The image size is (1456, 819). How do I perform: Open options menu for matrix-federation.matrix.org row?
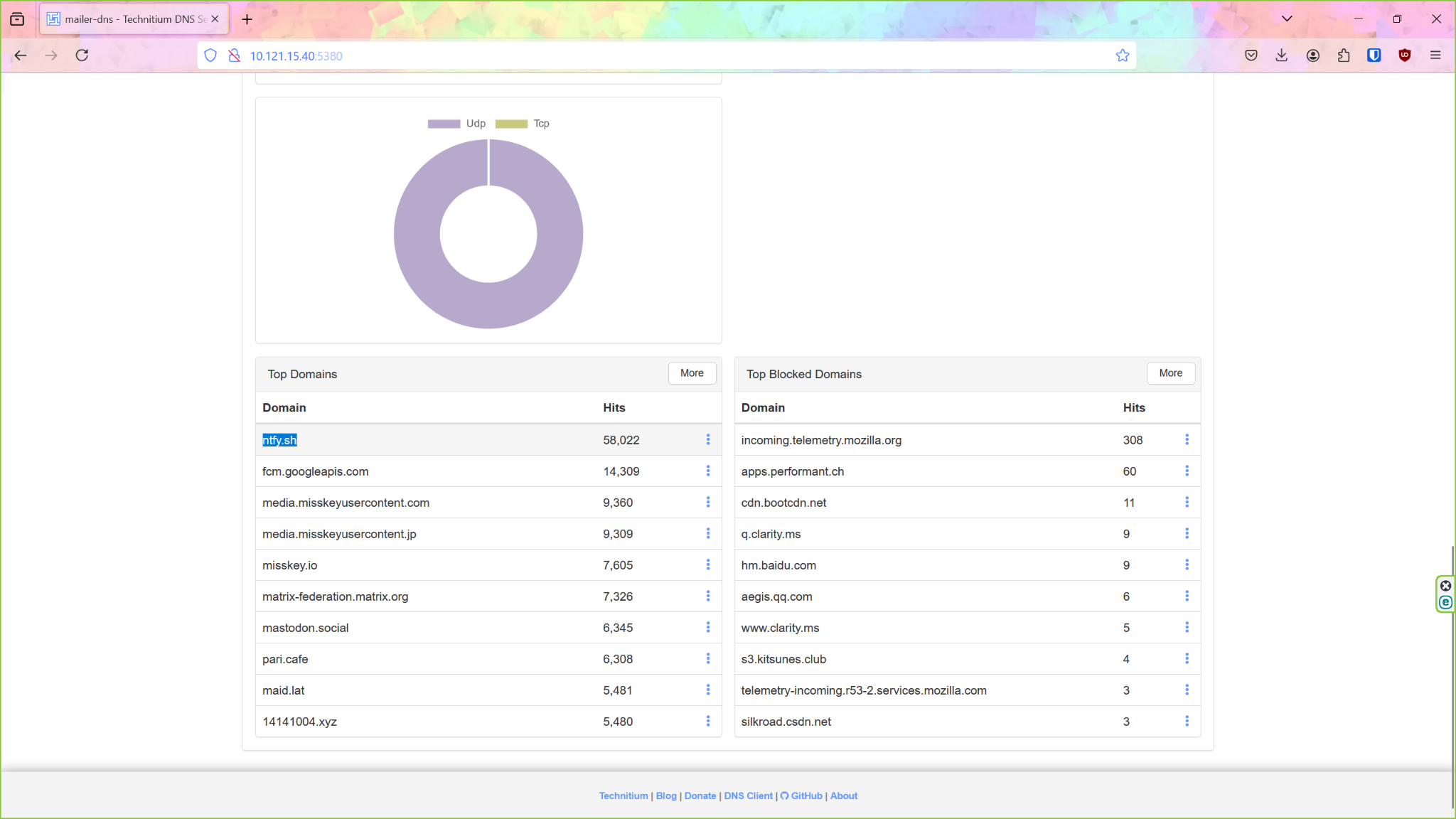point(708,596)
